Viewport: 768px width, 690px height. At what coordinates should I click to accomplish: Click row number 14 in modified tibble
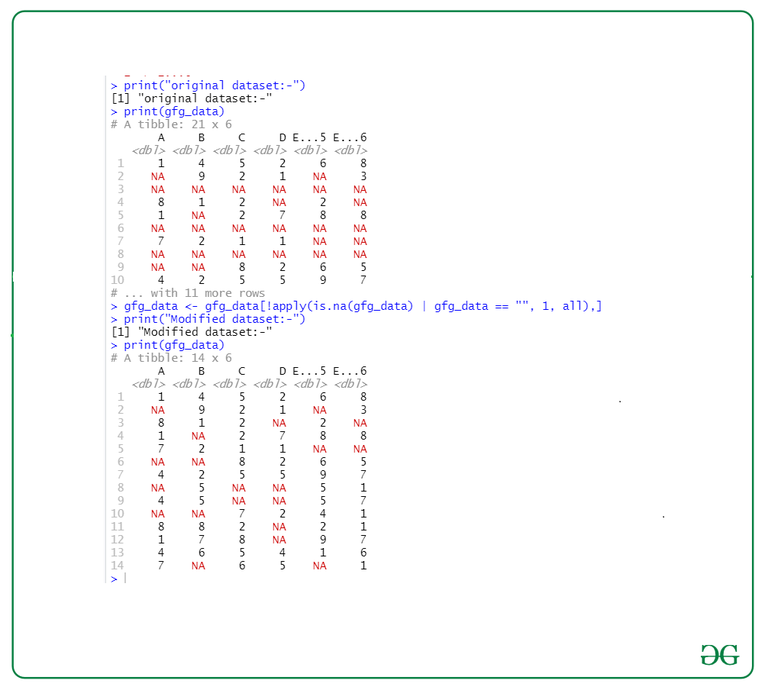tap(118, 566)
